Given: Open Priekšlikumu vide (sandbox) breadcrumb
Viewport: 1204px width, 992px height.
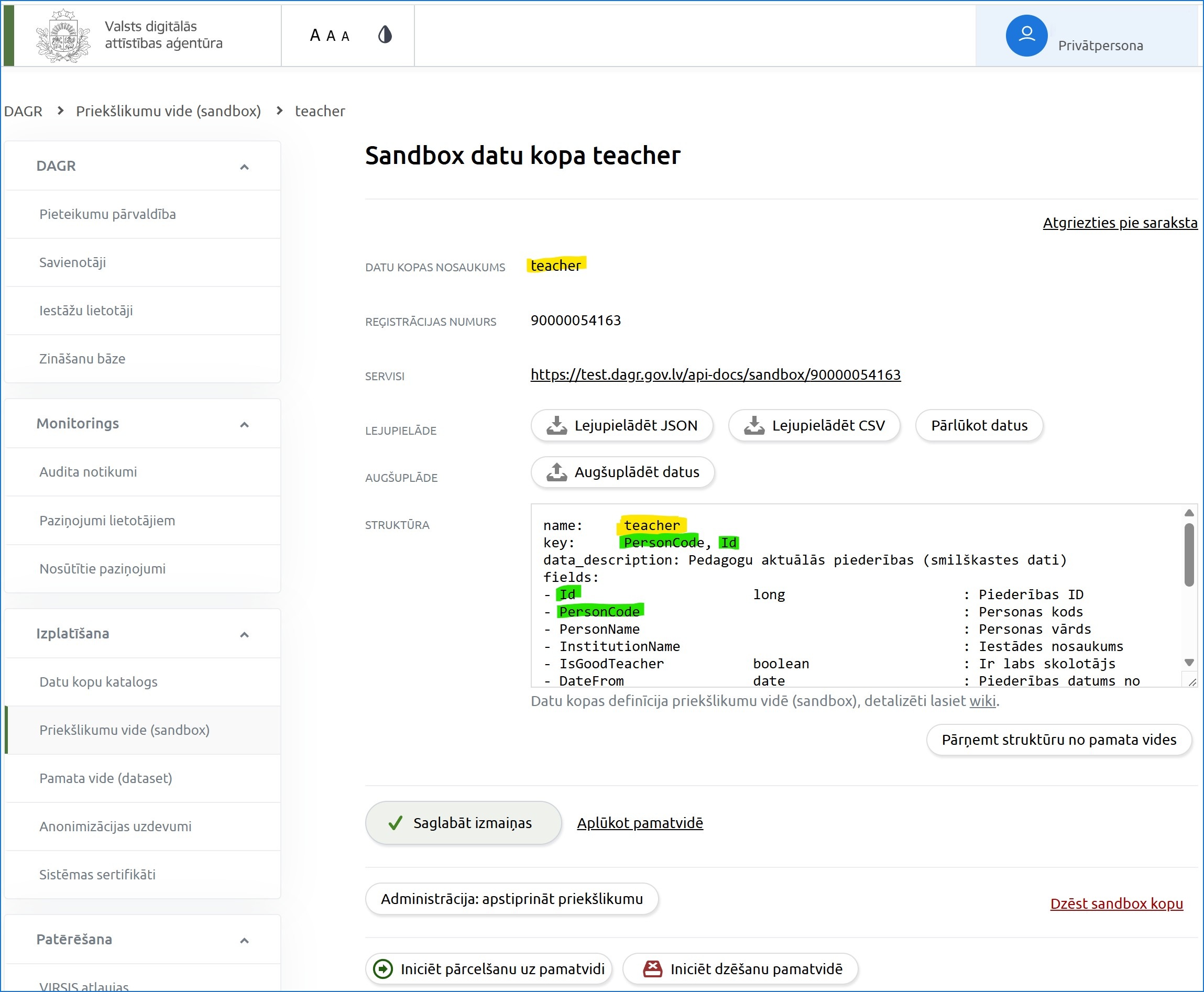Looking at the screenshot, I should coord(168,111).
